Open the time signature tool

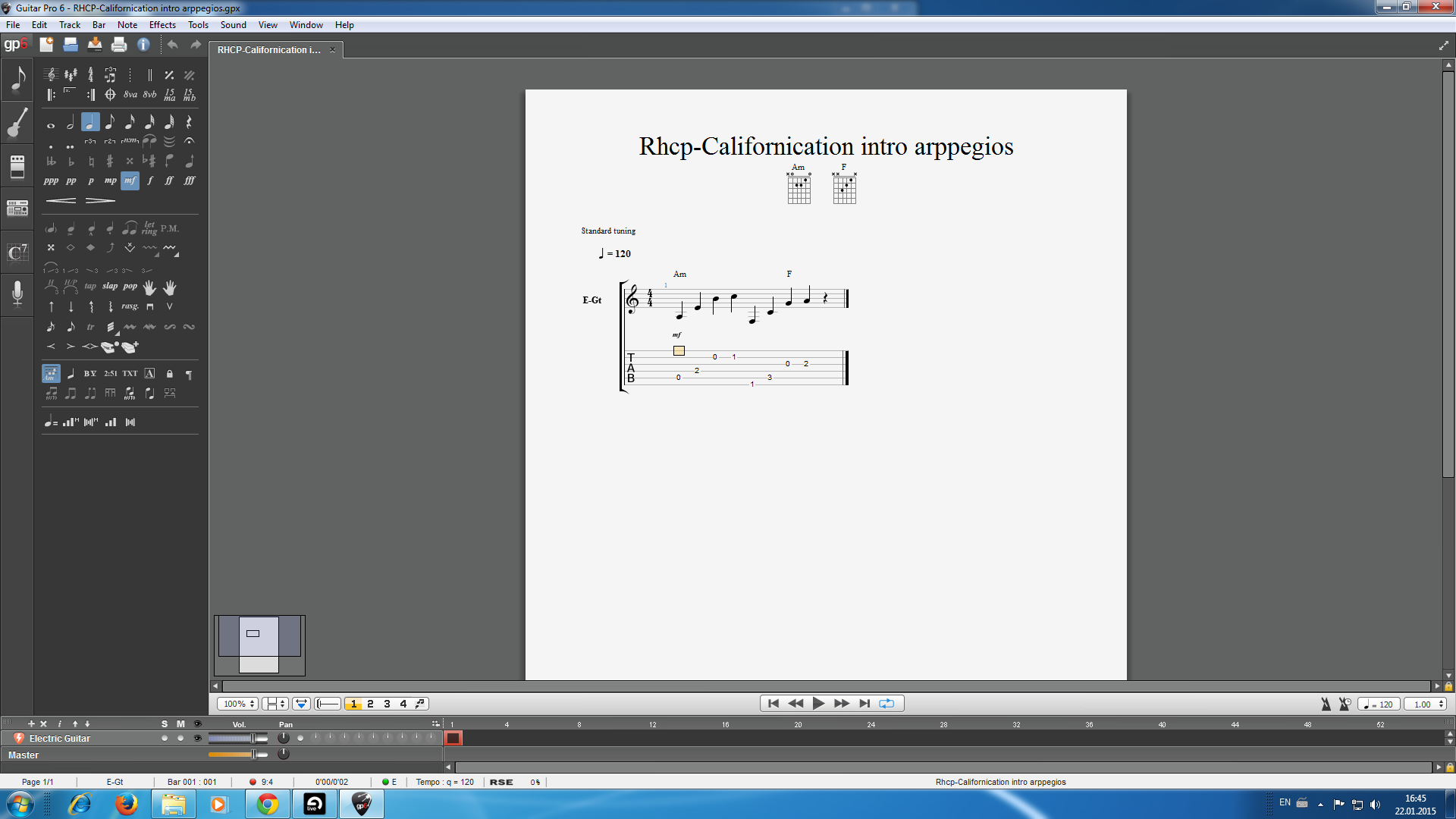point(90,74)
